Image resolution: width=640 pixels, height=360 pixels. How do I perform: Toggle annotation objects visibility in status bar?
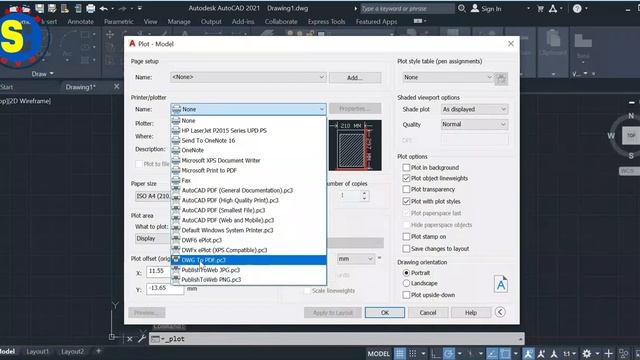528,353
